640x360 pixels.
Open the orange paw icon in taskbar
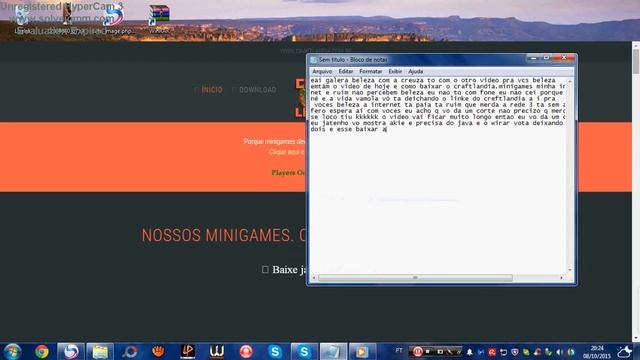coord(158,351)
